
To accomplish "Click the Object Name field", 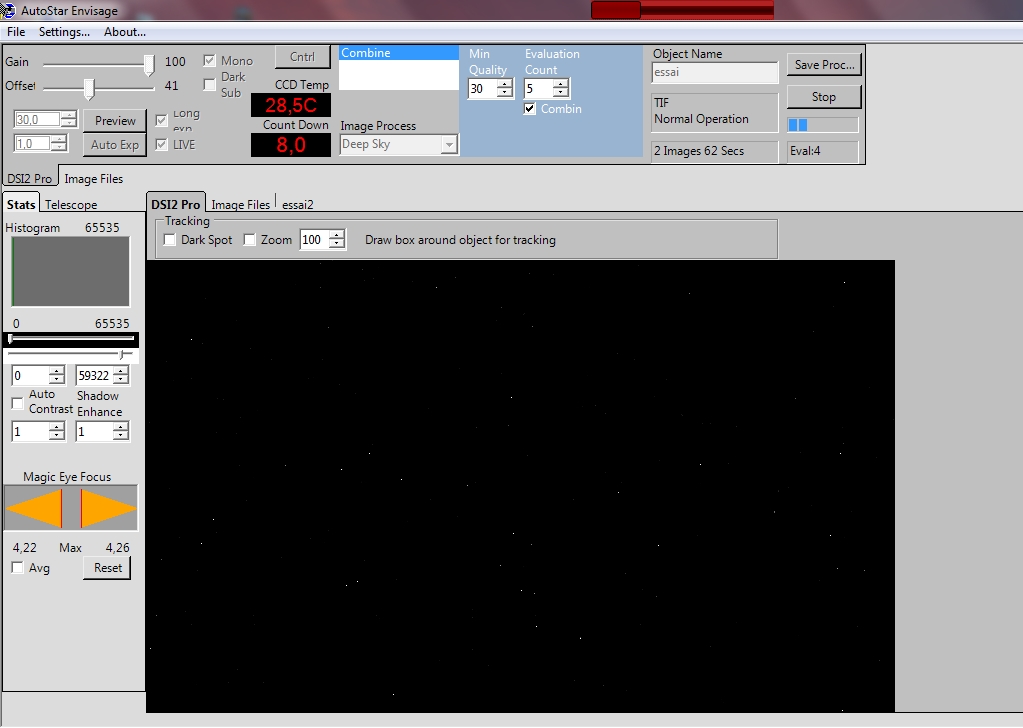I will click(x=715, y=72).
